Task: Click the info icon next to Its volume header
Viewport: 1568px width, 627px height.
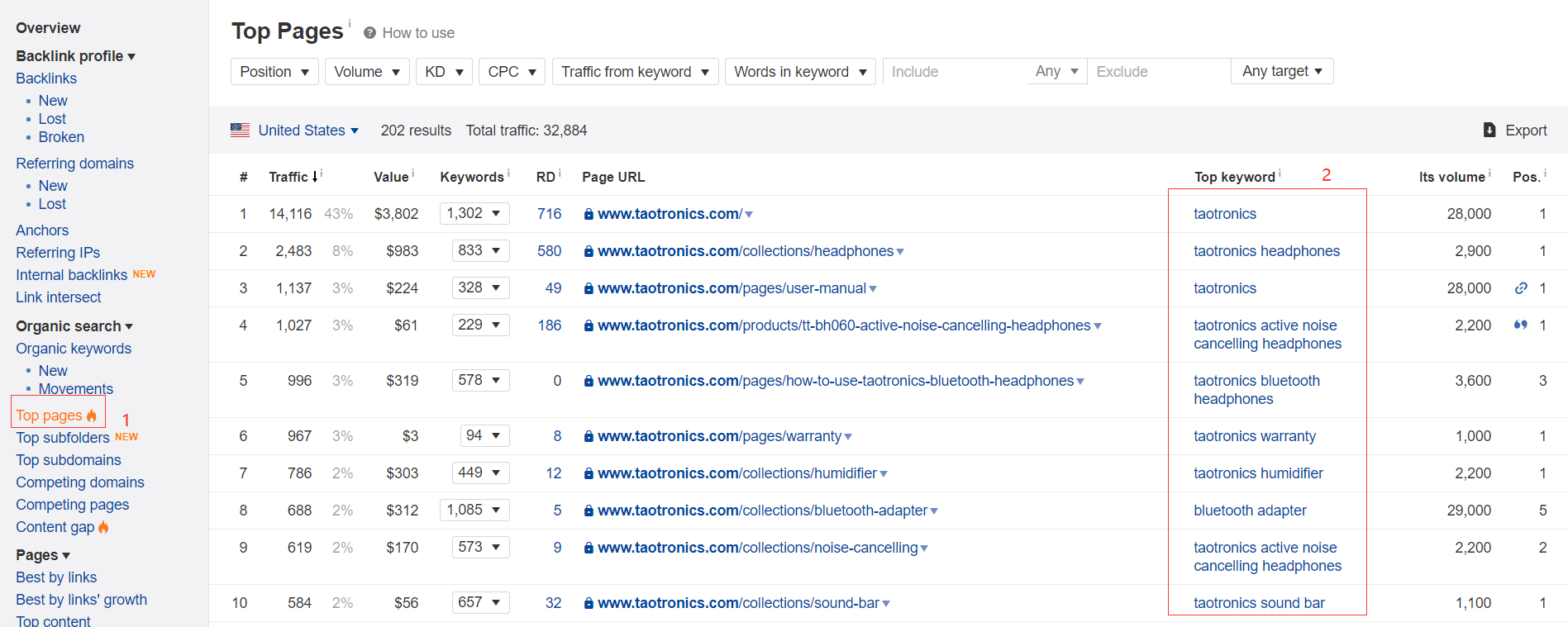Action: tap(1489, 173)
